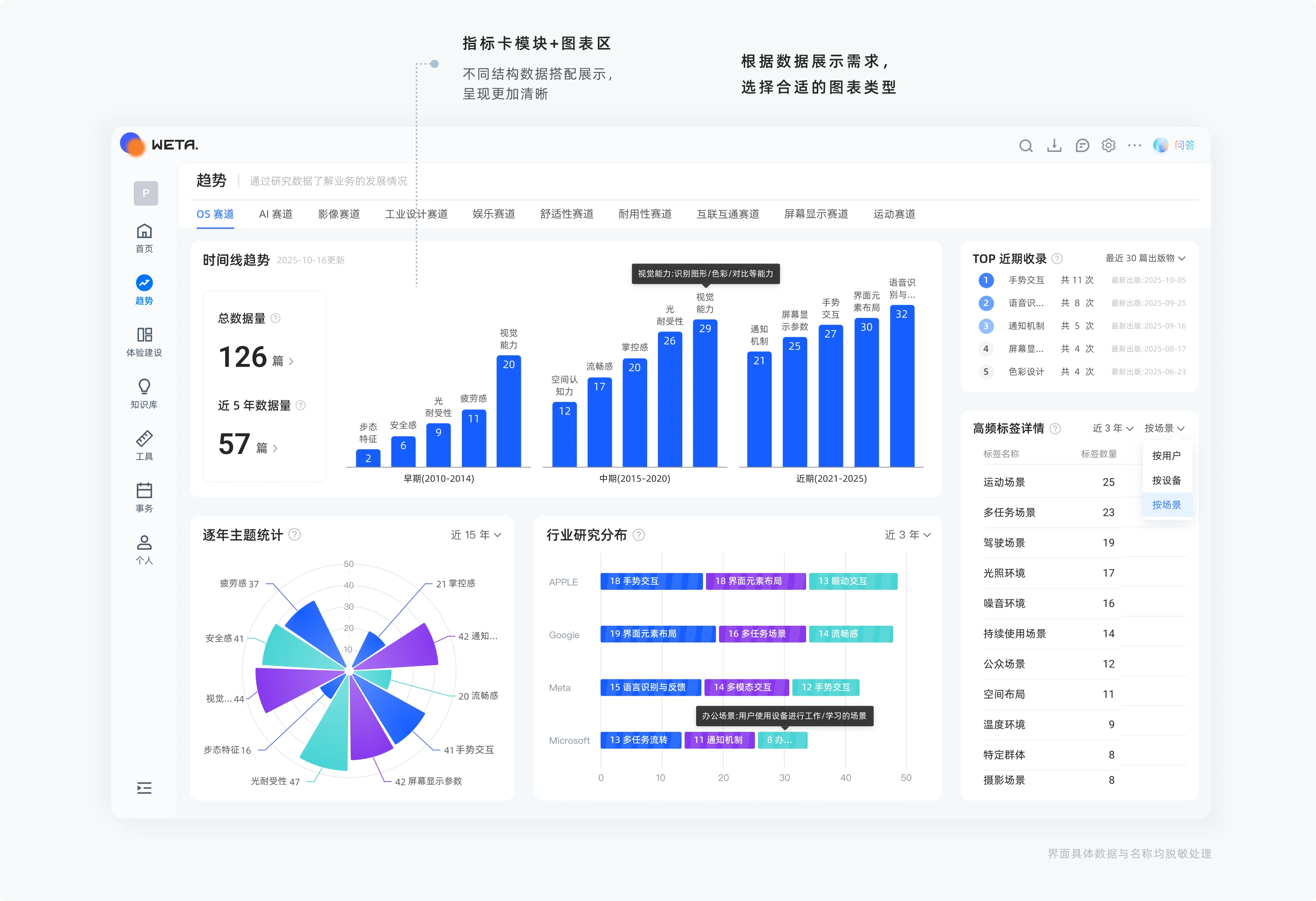1316x901 pixels.
Task: Open 总数据量 126 篇 detail arrow
Action: [291, 362]
